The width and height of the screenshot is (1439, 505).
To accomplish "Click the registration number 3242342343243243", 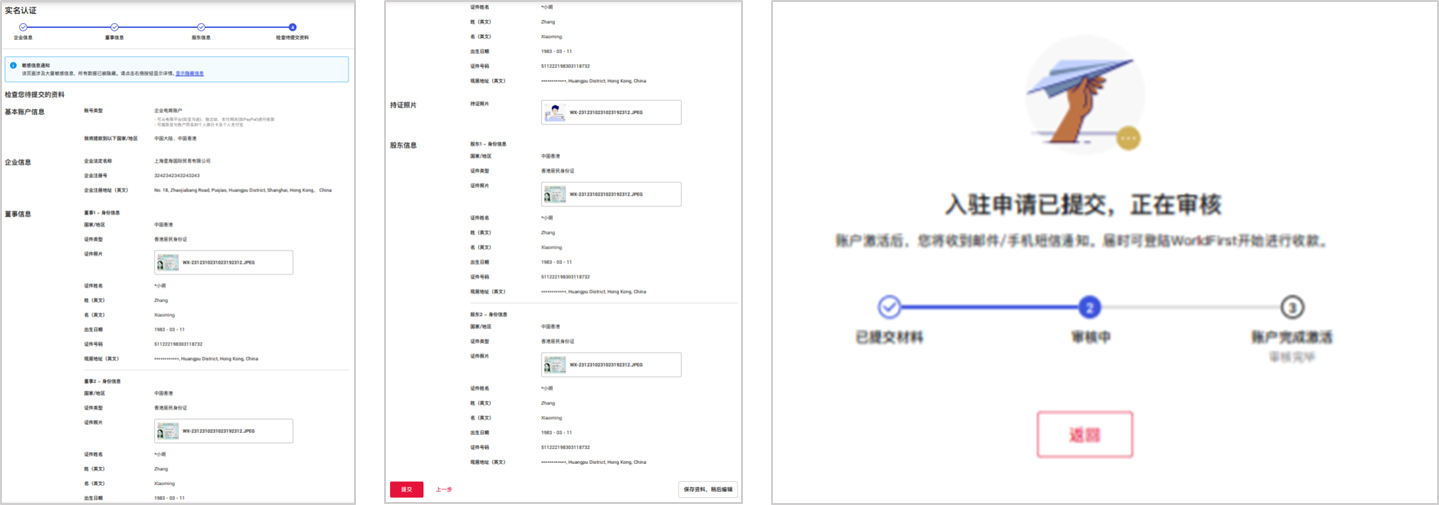I will coord(177,175).
